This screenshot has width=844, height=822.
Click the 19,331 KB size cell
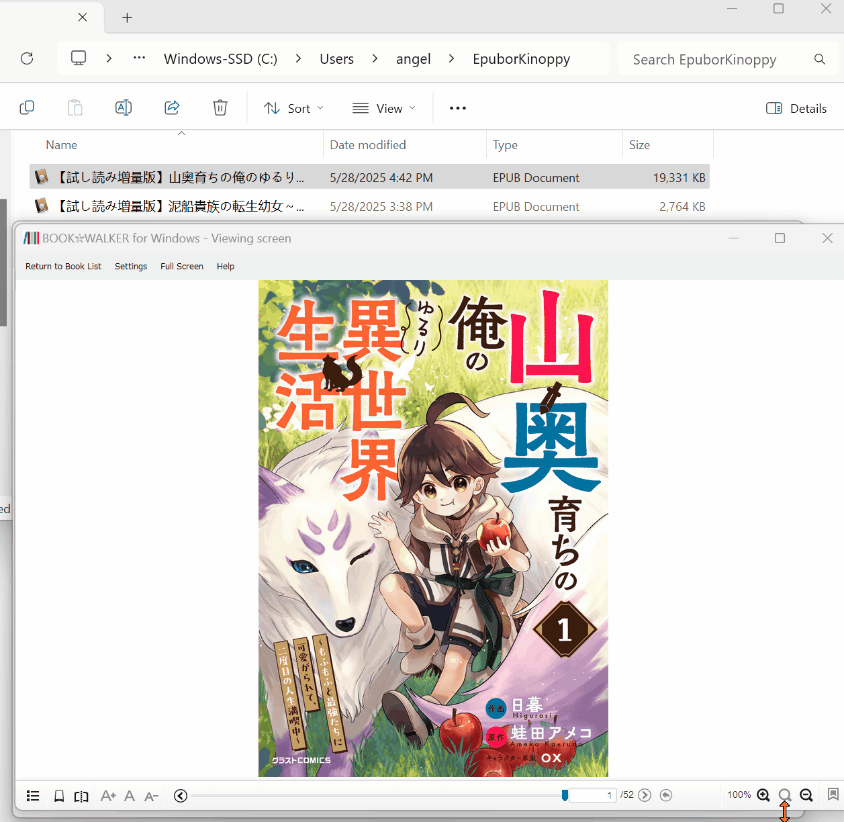[679, 178]
